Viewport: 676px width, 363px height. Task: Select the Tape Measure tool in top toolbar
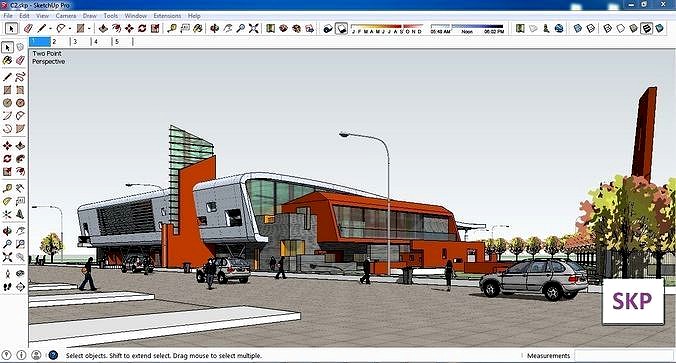click(172, 28)
